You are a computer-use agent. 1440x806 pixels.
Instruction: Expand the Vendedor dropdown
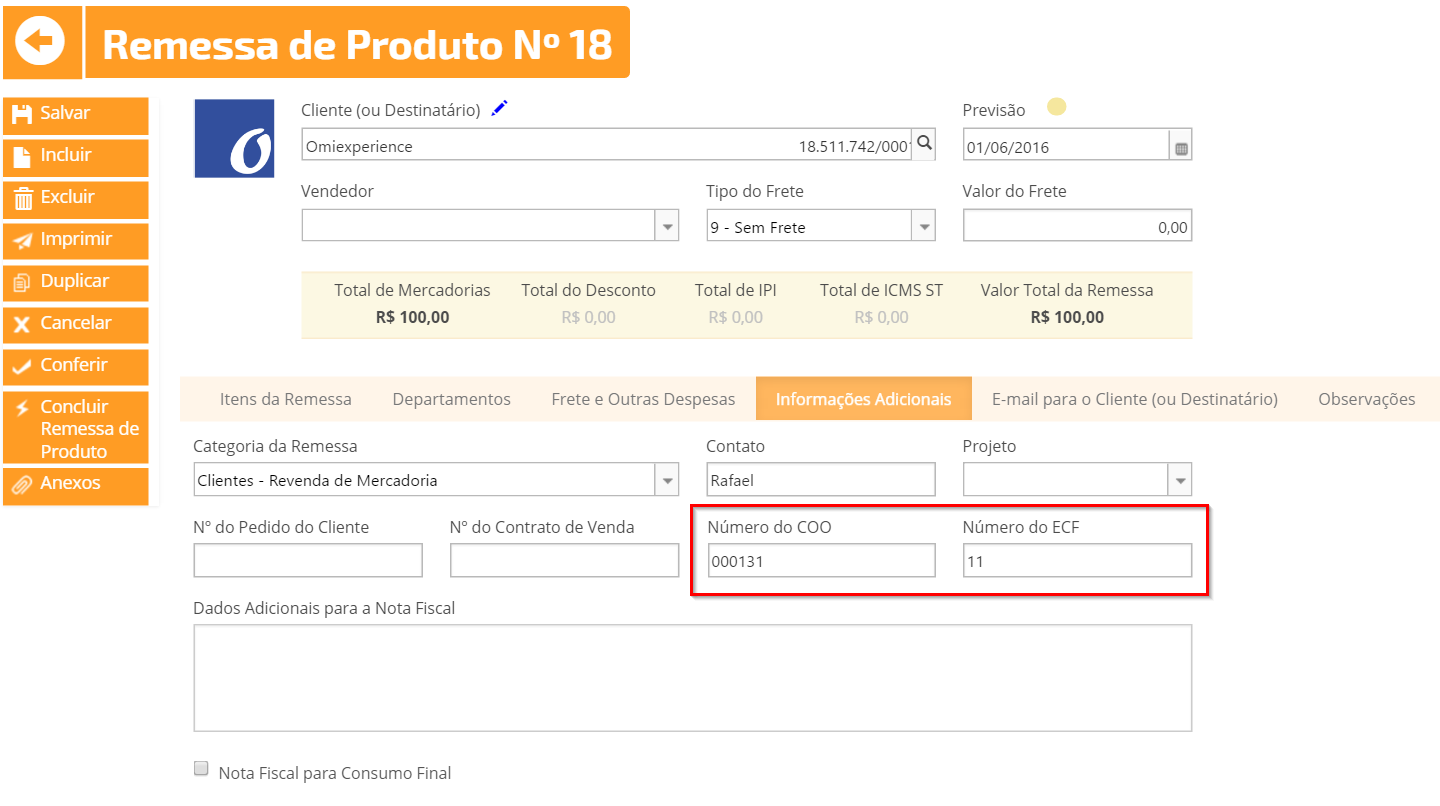(x=667, y=227)
